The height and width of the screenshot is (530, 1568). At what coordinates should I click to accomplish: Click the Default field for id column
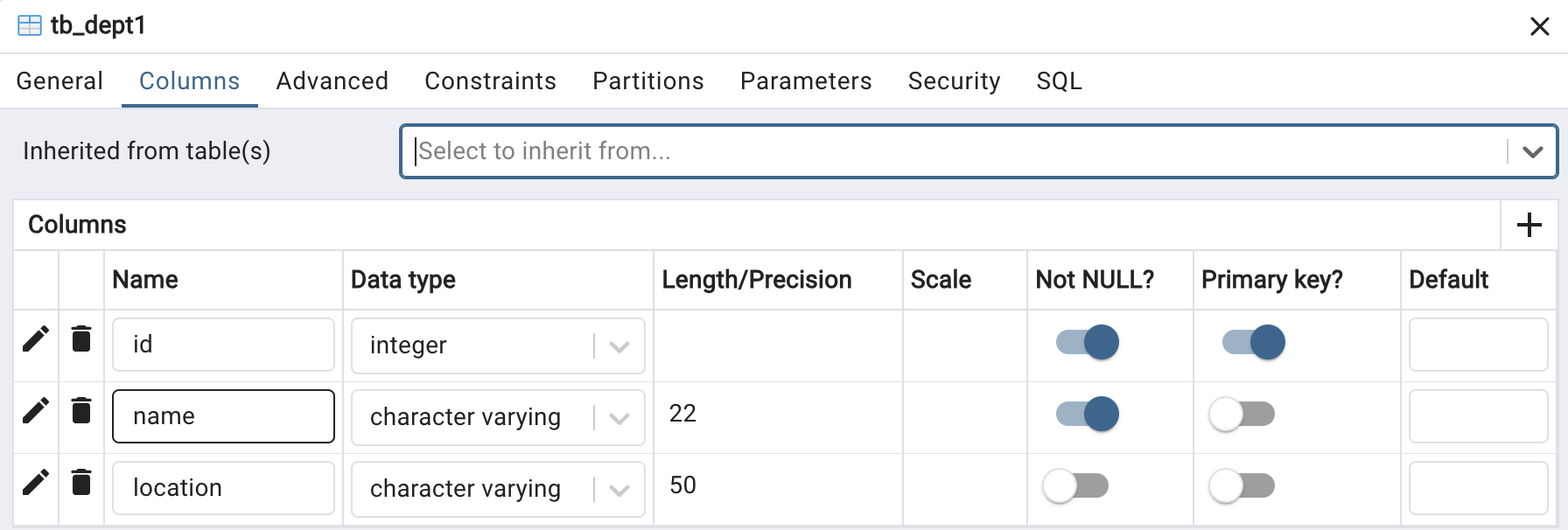point(1478,345)
